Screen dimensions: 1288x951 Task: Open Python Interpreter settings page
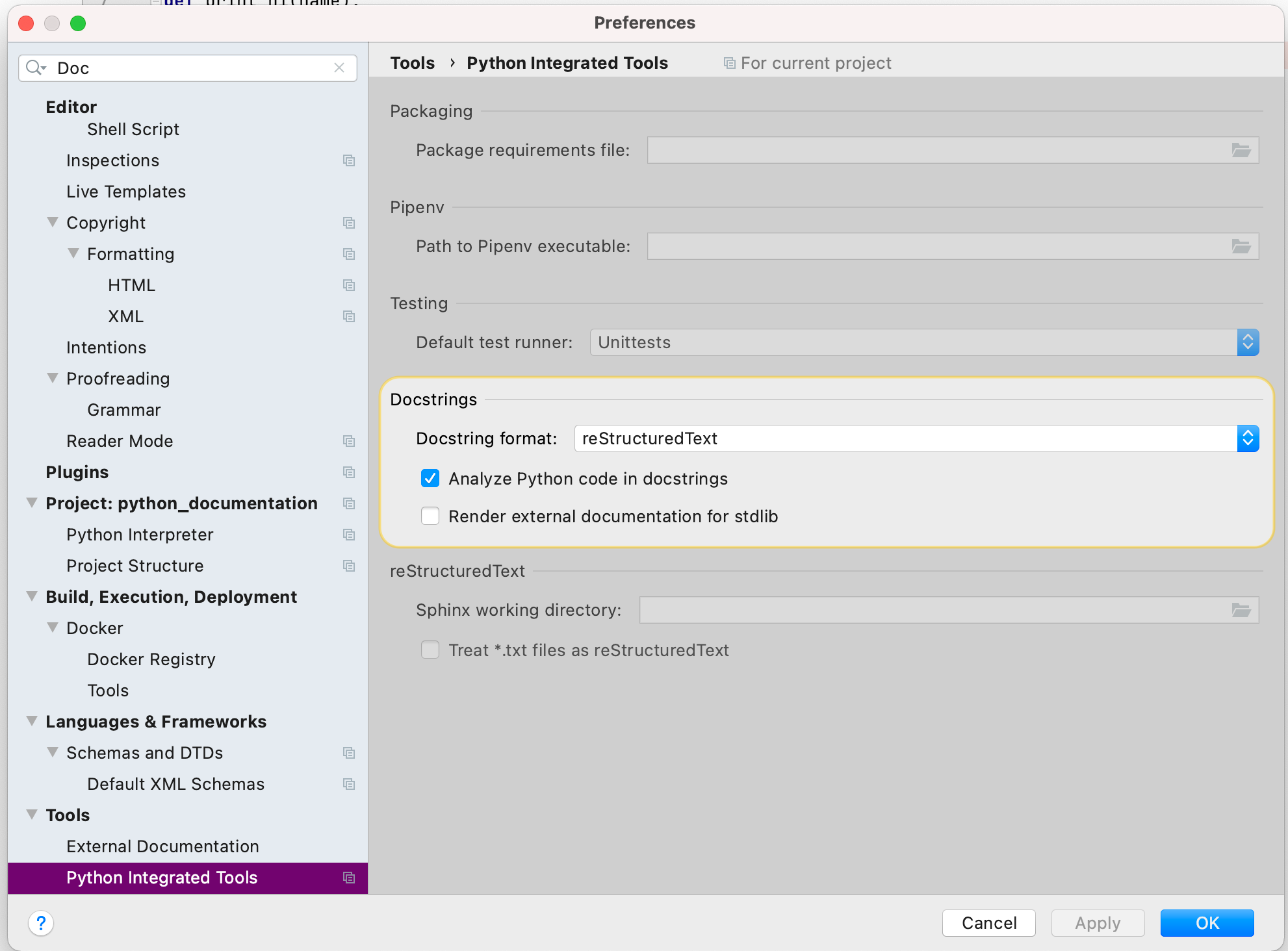[140, 535]
